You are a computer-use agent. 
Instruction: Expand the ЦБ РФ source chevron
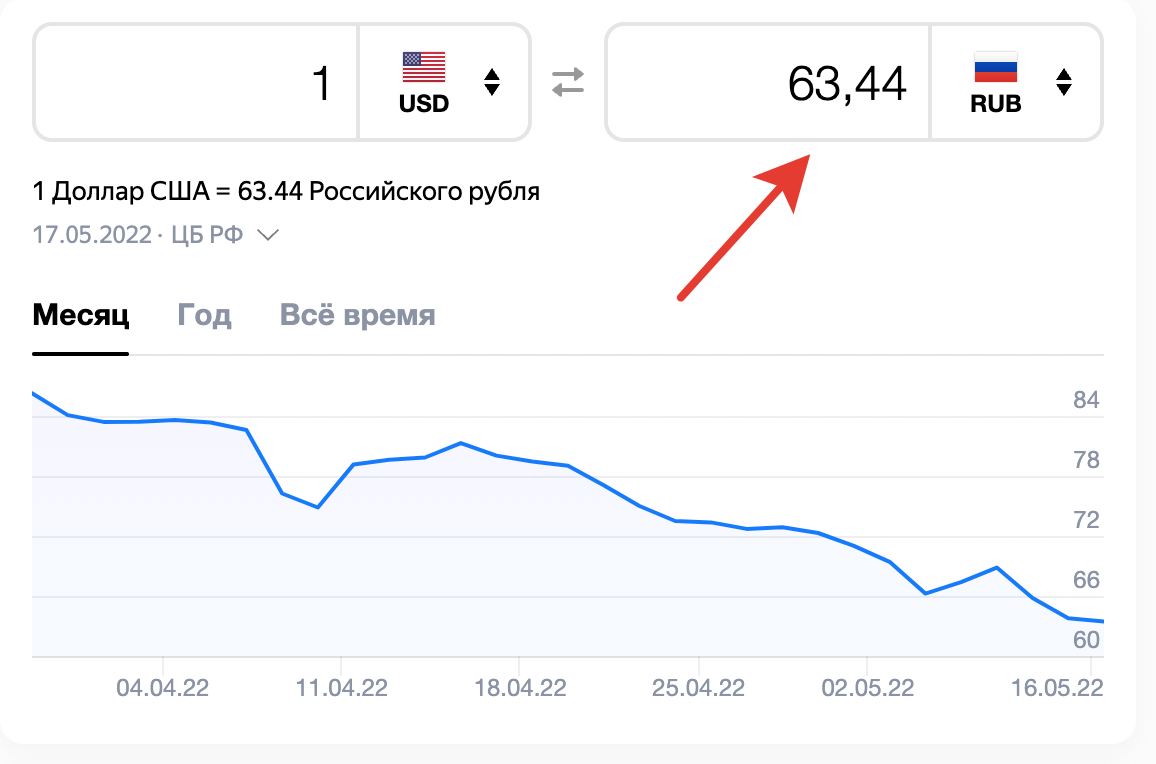click(x=268, y=235)
